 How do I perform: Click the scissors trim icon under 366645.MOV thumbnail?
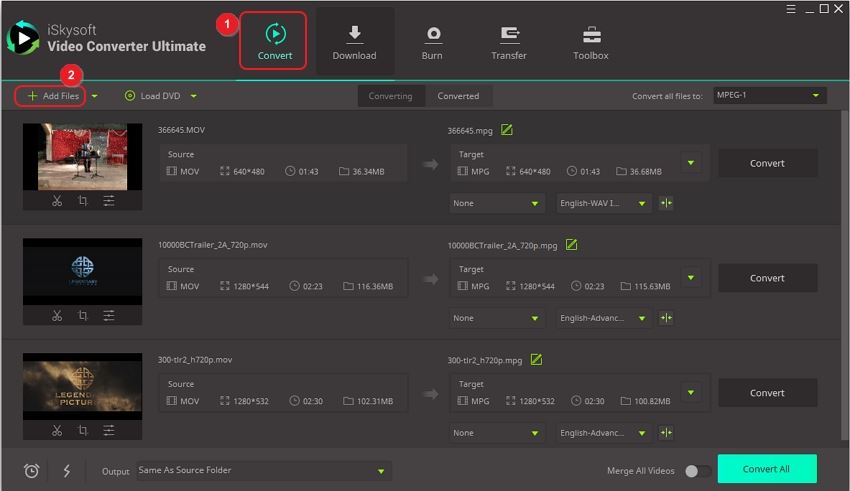click(57, 201)
